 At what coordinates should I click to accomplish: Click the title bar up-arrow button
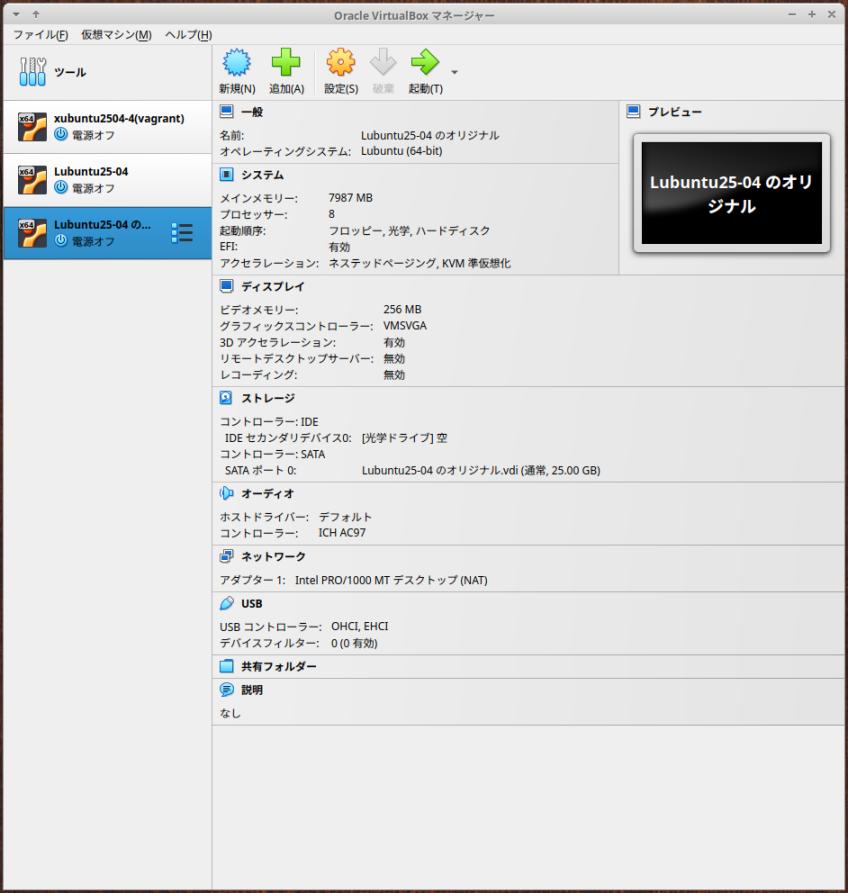coord(36,14)
